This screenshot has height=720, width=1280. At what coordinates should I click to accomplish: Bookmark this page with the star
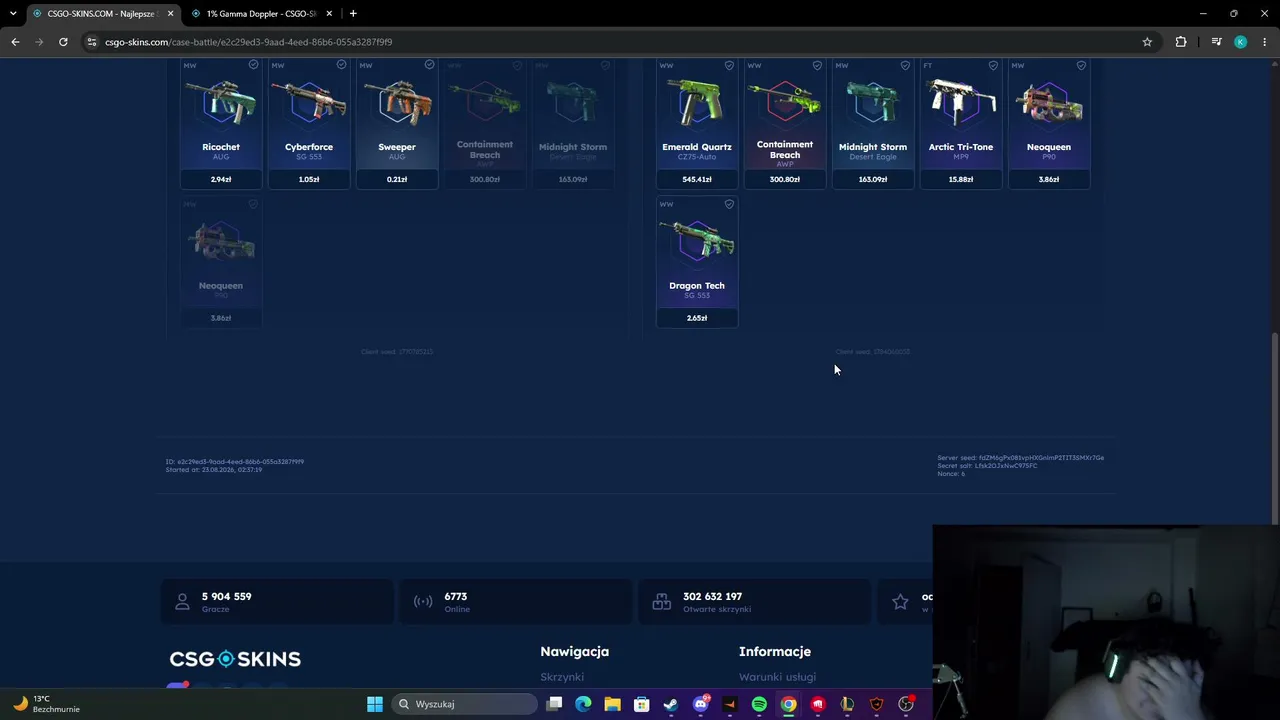(x=1147, y=42)
